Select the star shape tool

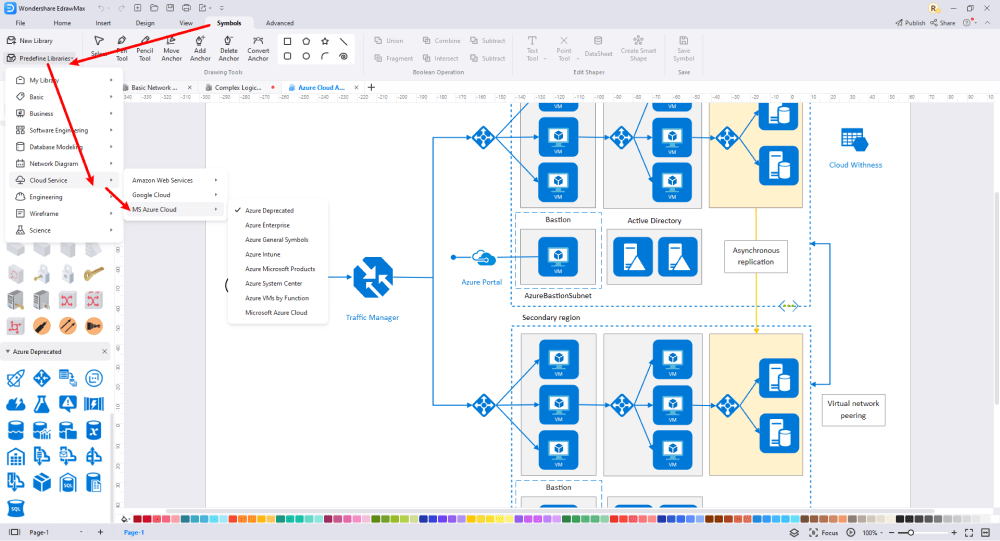pyautogui.click(x=325, y=41)
